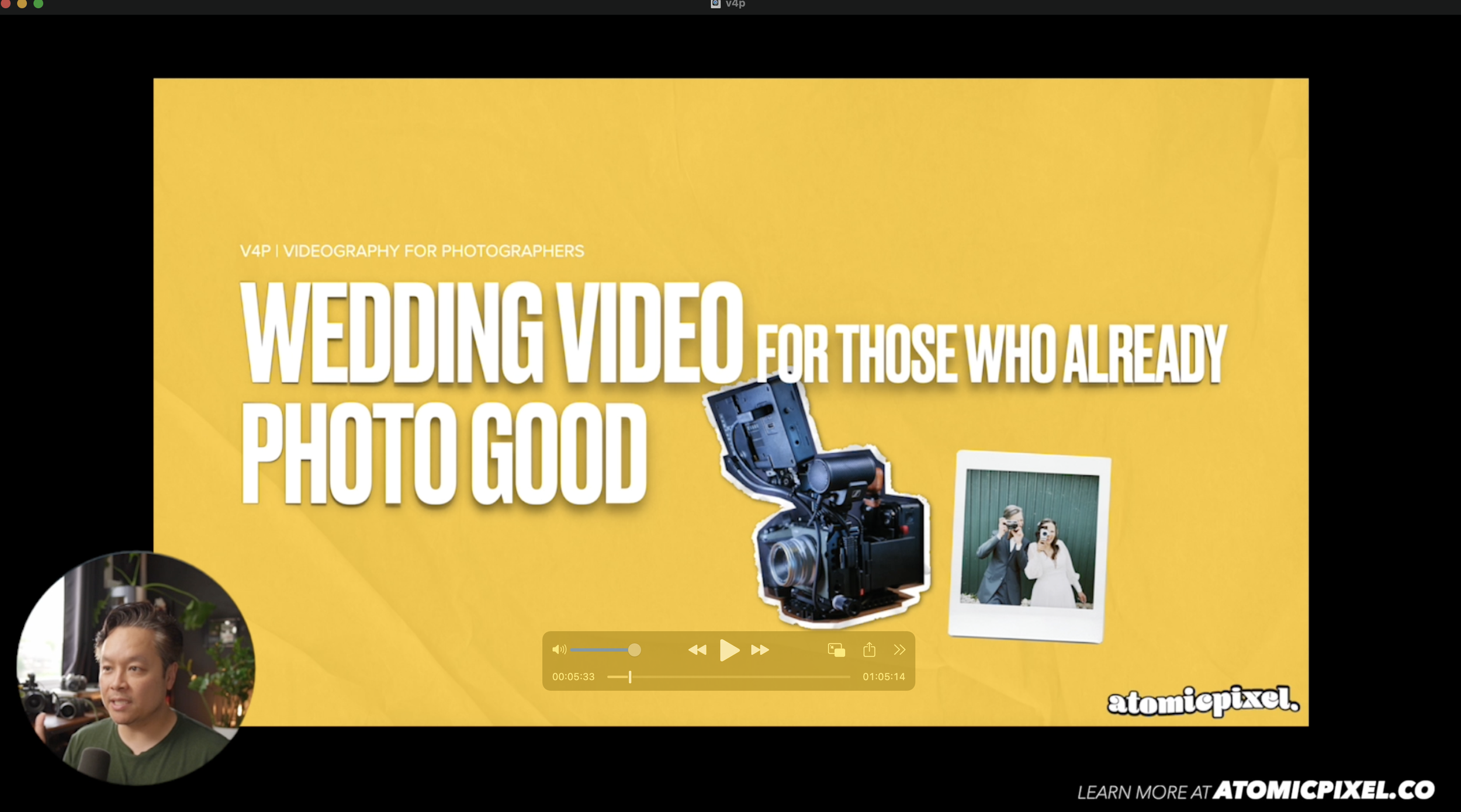Click the yellow minimize window button
Screen dimensions: 1461x812
point(22,4)
